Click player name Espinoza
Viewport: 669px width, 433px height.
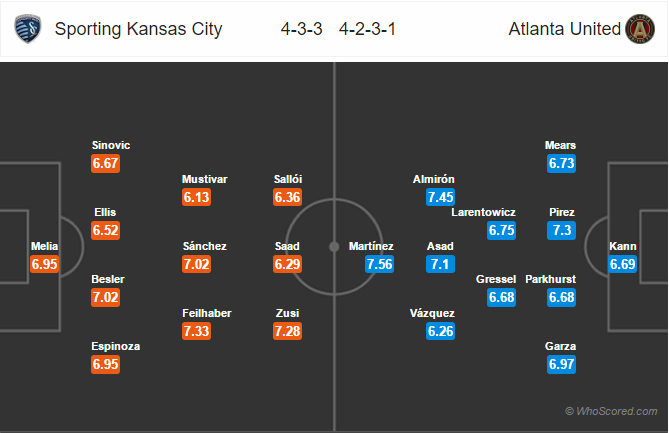[x=116, y=346]
